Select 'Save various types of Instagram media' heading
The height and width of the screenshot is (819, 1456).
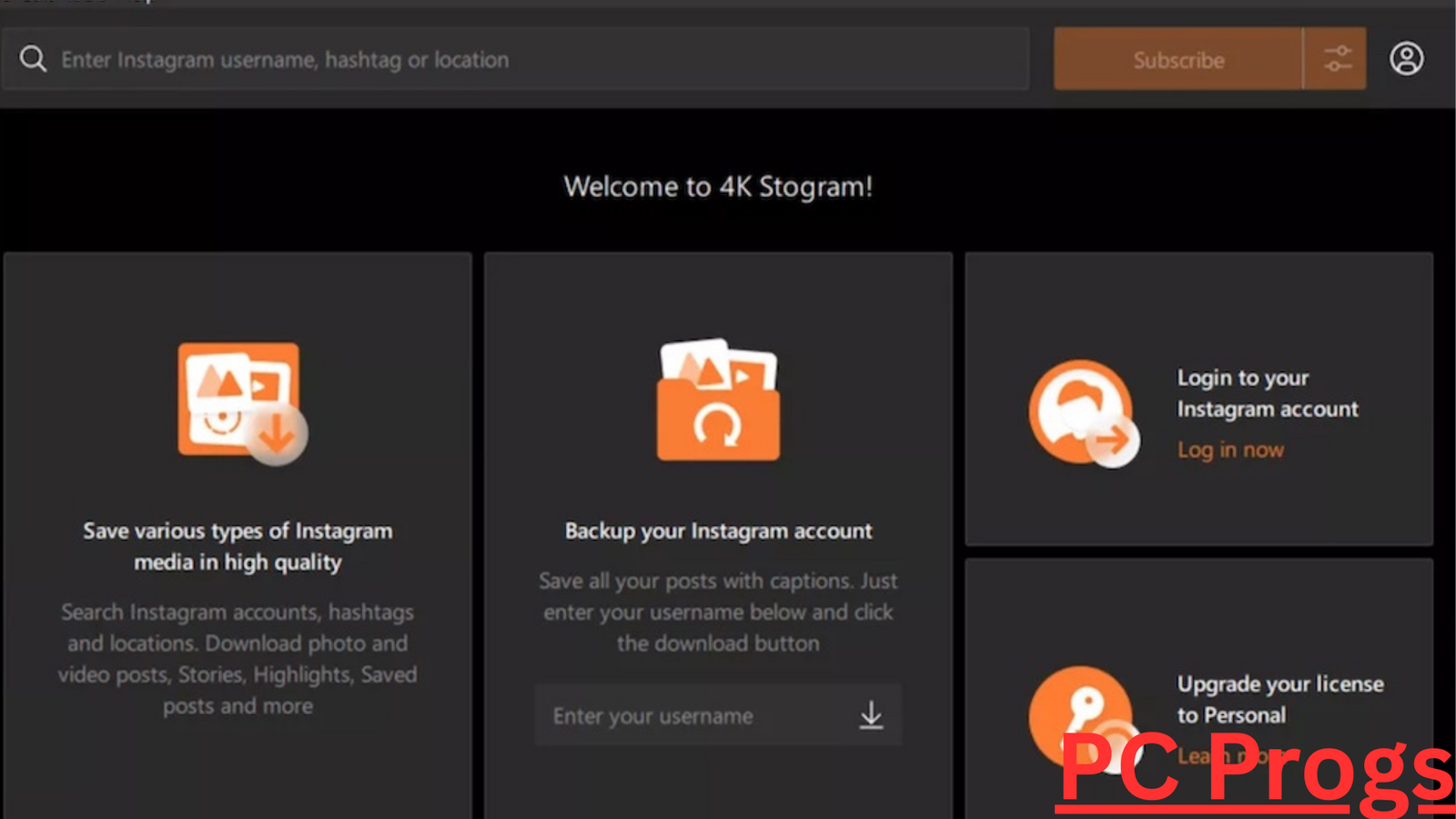point(238,546)
